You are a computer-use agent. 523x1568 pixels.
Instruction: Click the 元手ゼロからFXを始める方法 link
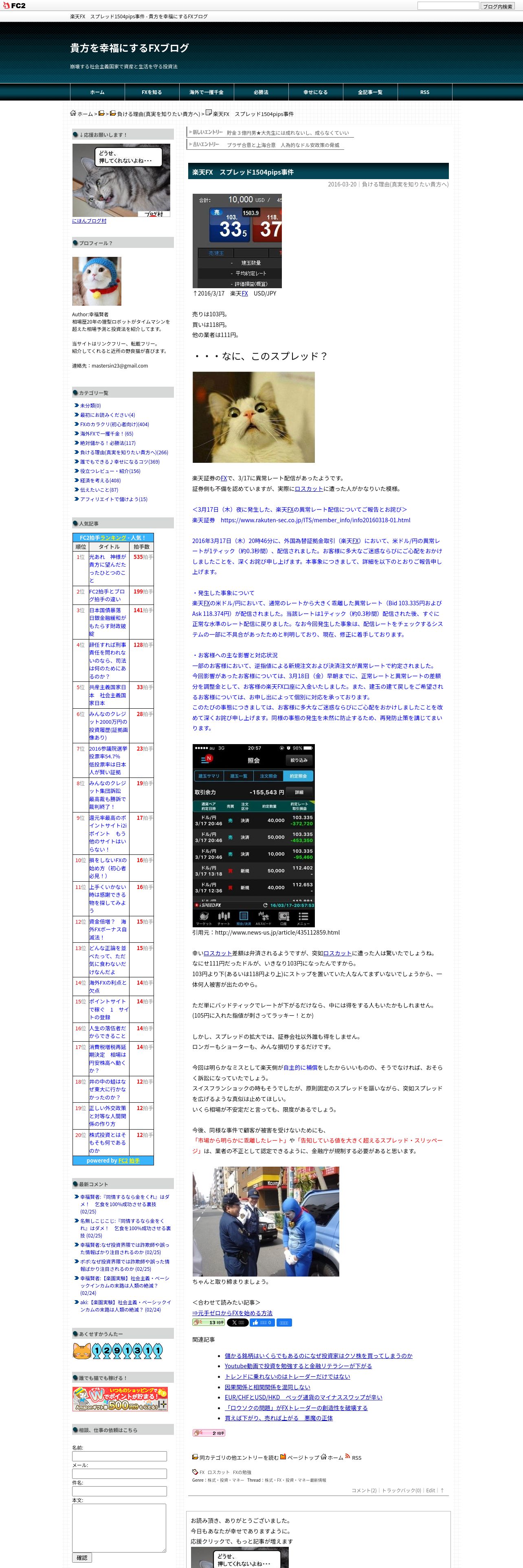pyautogui.click(x=232, y=1313)
